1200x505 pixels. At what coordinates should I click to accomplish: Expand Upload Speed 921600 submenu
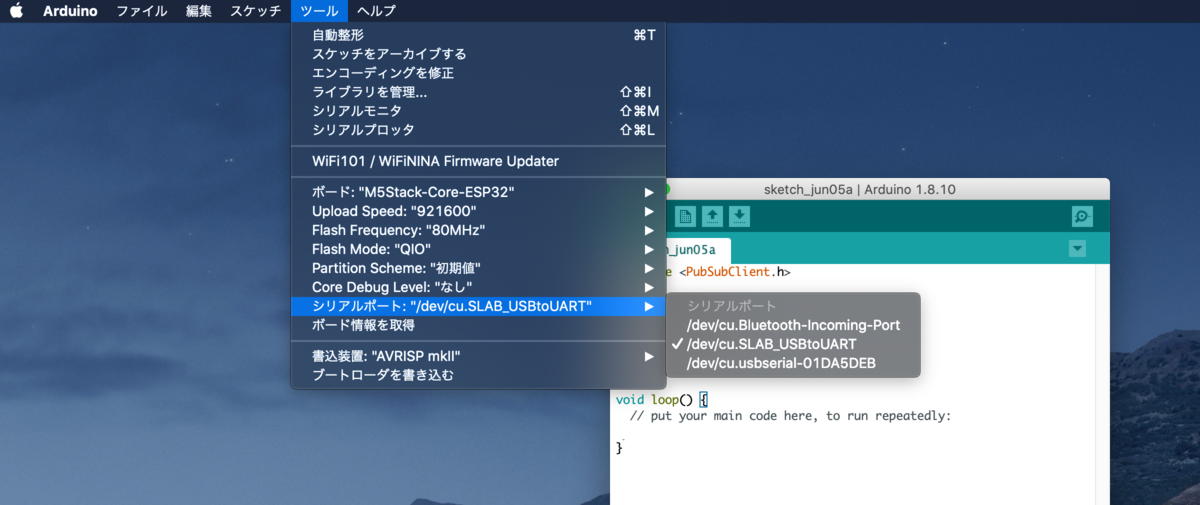pyautogui.click(x=478, y=211)
